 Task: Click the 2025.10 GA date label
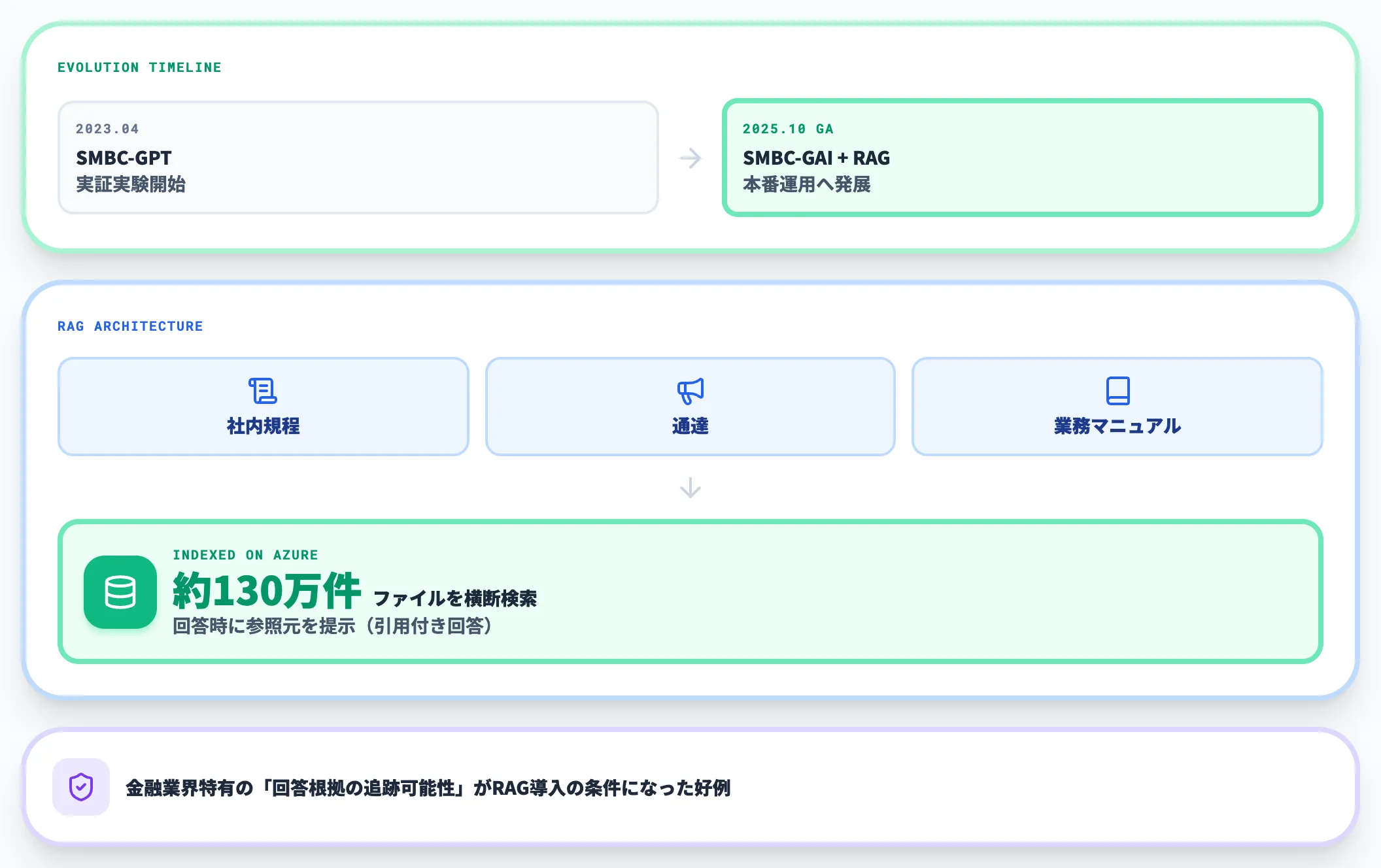coord(788,129)
